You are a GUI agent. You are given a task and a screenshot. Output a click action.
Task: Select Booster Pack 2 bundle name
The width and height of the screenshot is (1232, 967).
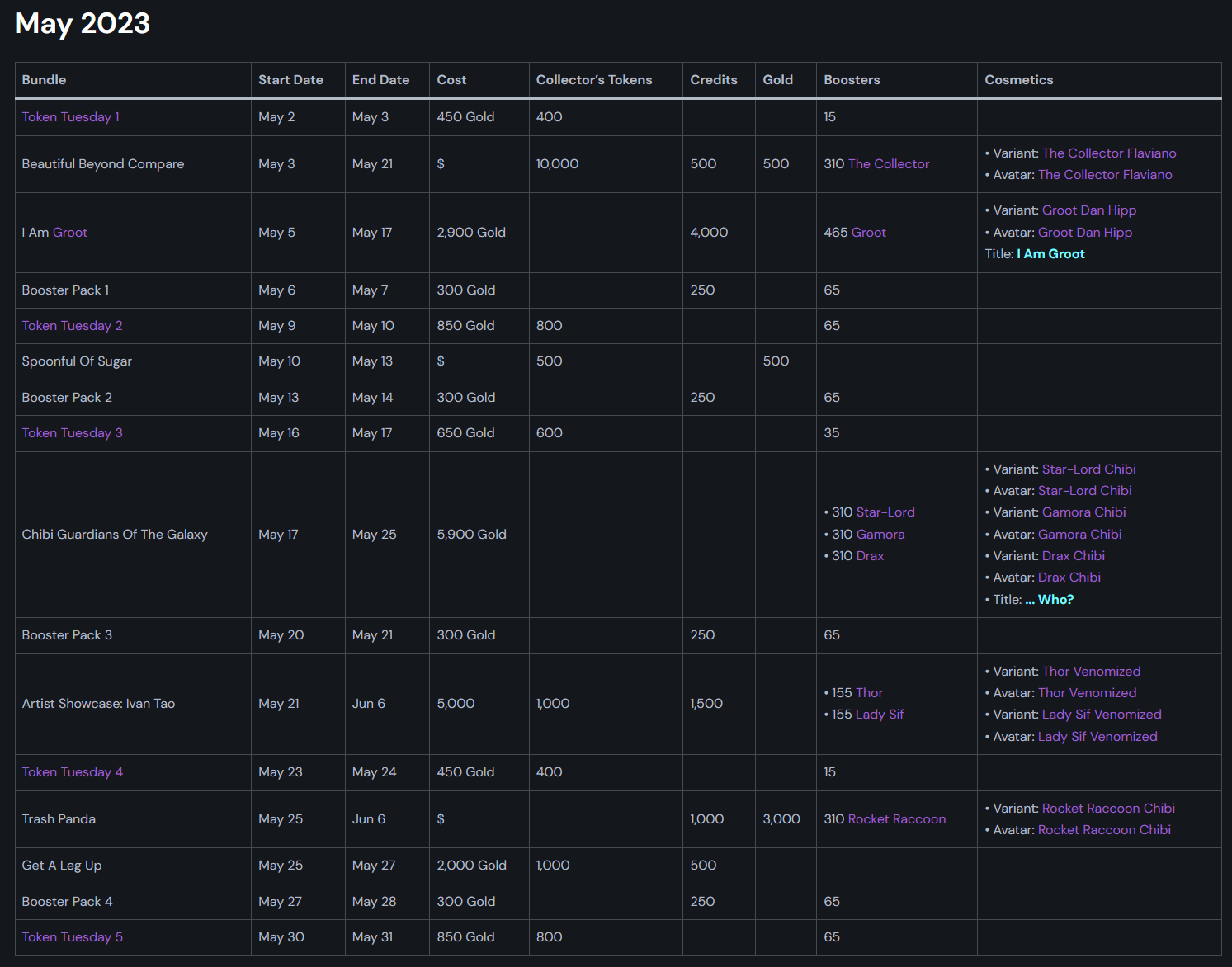(67, 398)
